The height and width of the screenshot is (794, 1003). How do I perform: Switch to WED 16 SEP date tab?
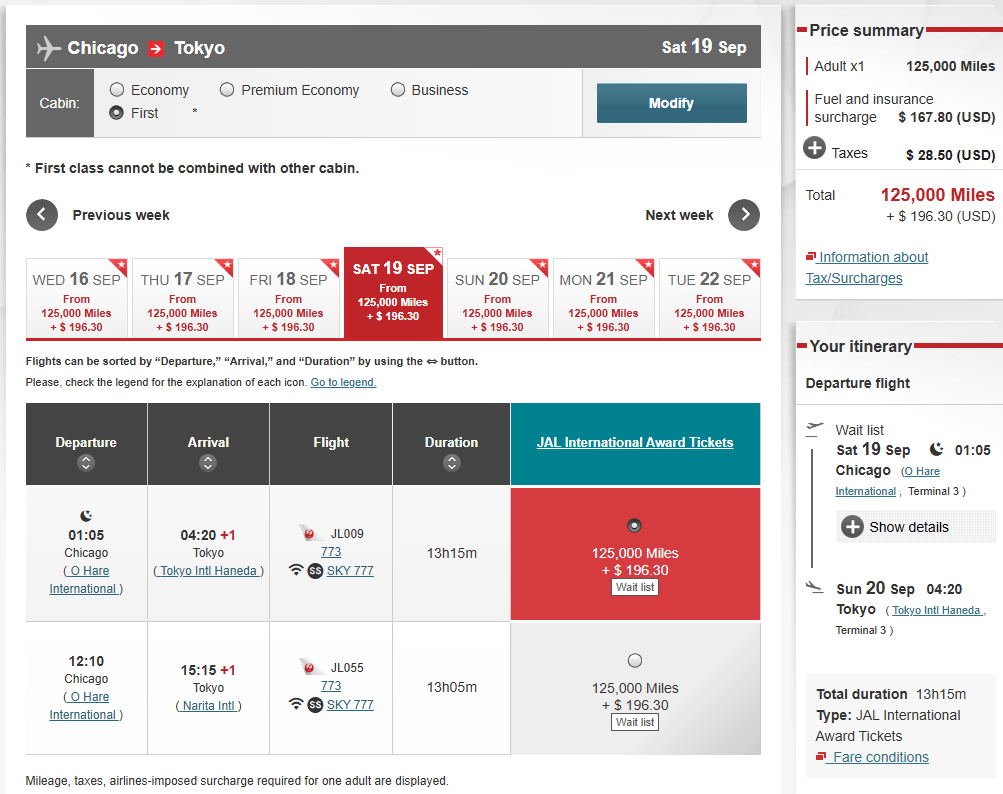(77, 298)
